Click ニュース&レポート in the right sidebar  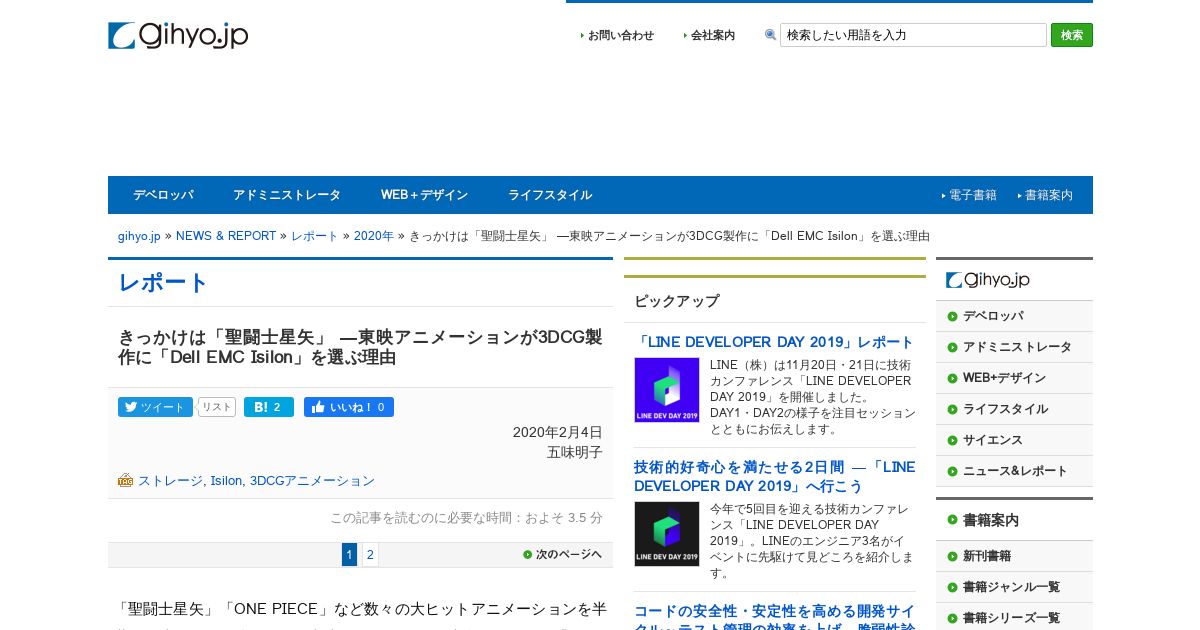pyautogui.click(x=1015, y=471)
